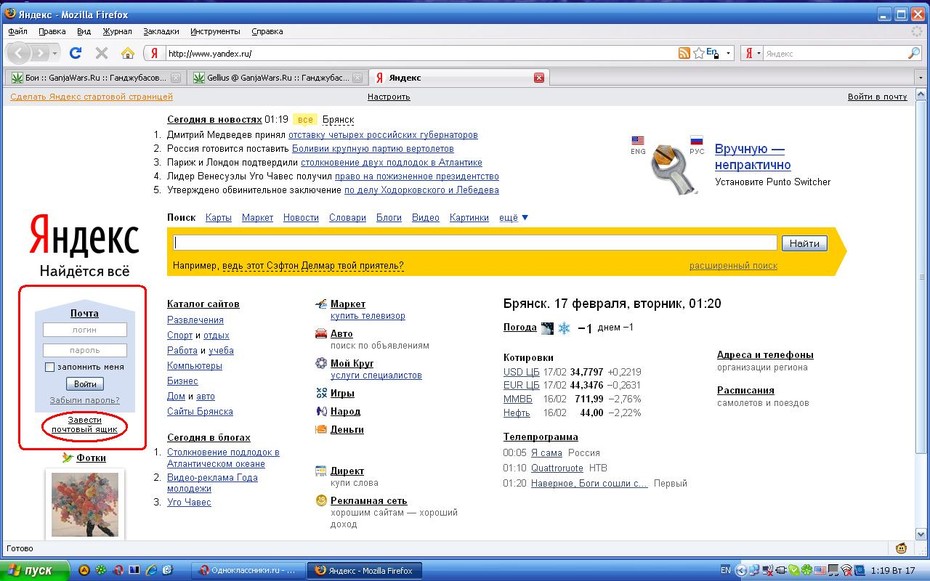The image size is (930, 581).
Task: Click the page scrollbar down arrow
Action: pyautogui.click(x=921, y=534)
